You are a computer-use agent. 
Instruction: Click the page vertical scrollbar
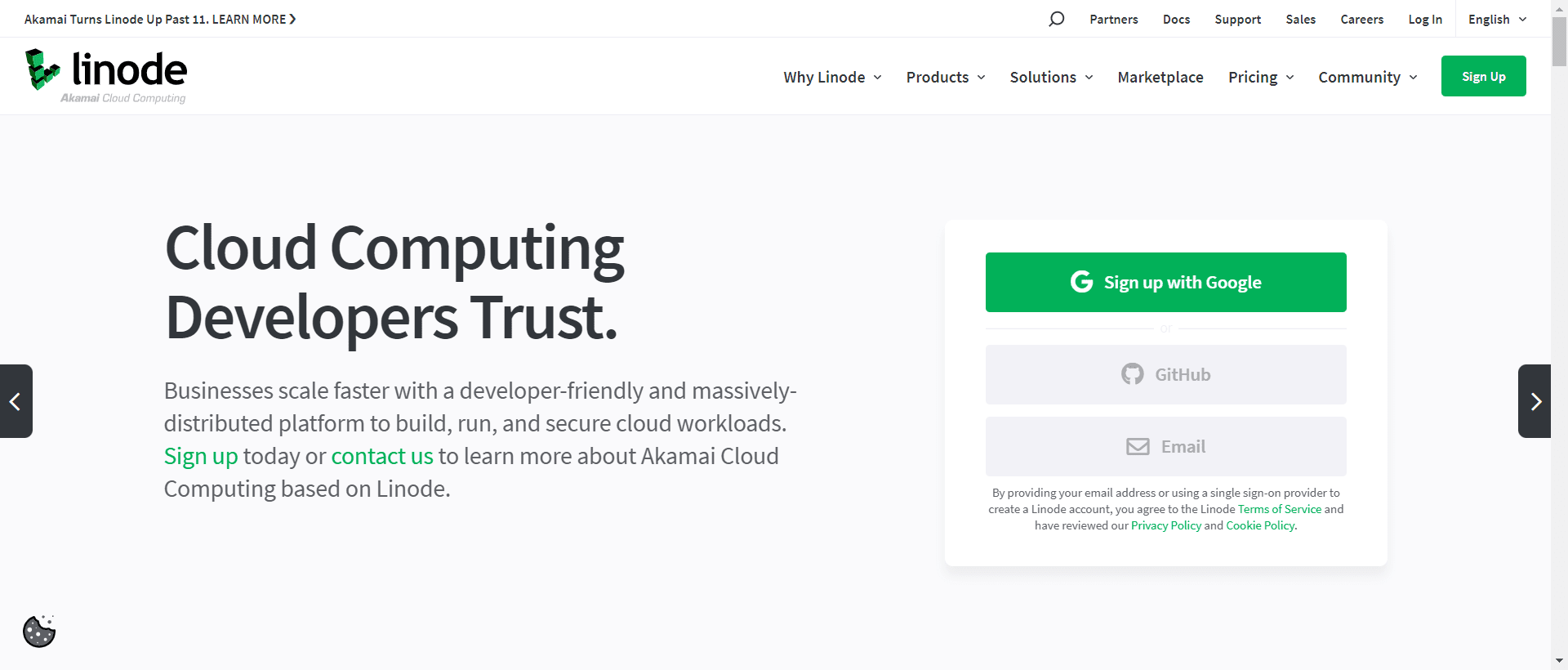pyautogui.click(x=1559, y=327)
